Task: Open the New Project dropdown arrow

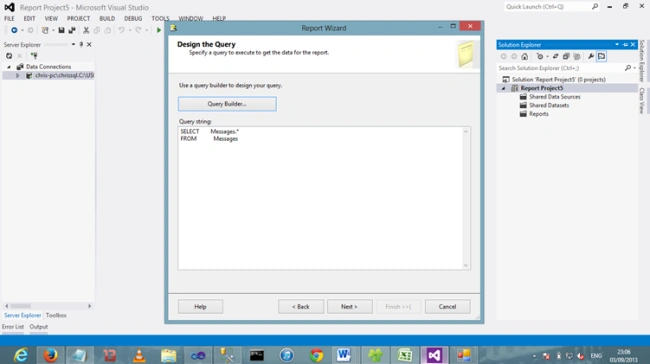Action: tap(53, 30)
